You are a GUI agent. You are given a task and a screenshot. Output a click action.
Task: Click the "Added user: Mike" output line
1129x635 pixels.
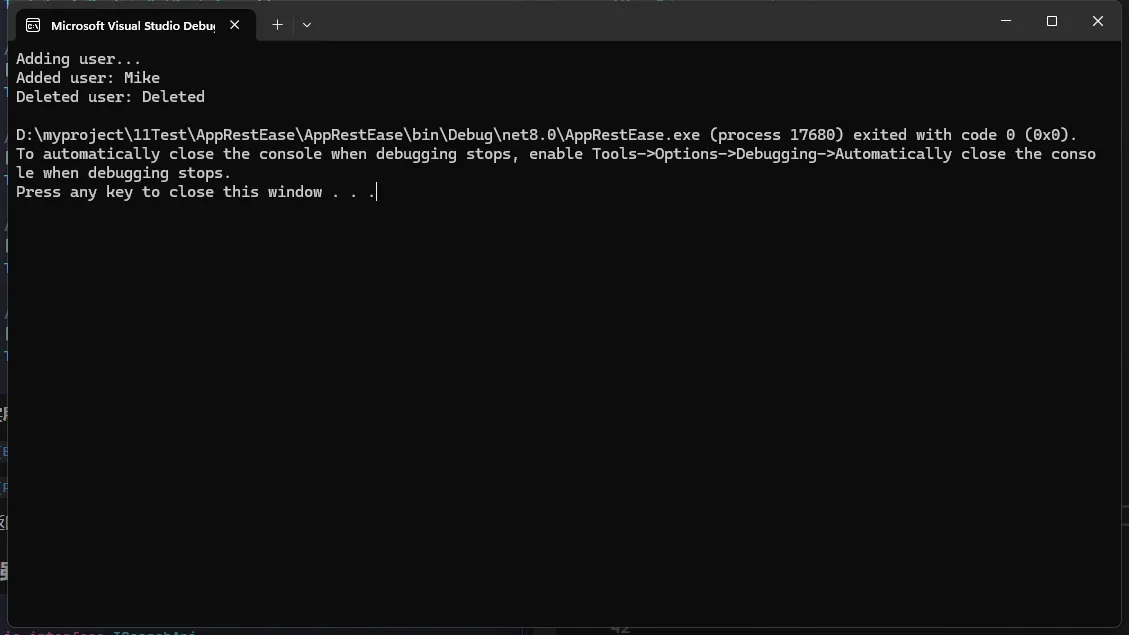(x=88, y=78)
